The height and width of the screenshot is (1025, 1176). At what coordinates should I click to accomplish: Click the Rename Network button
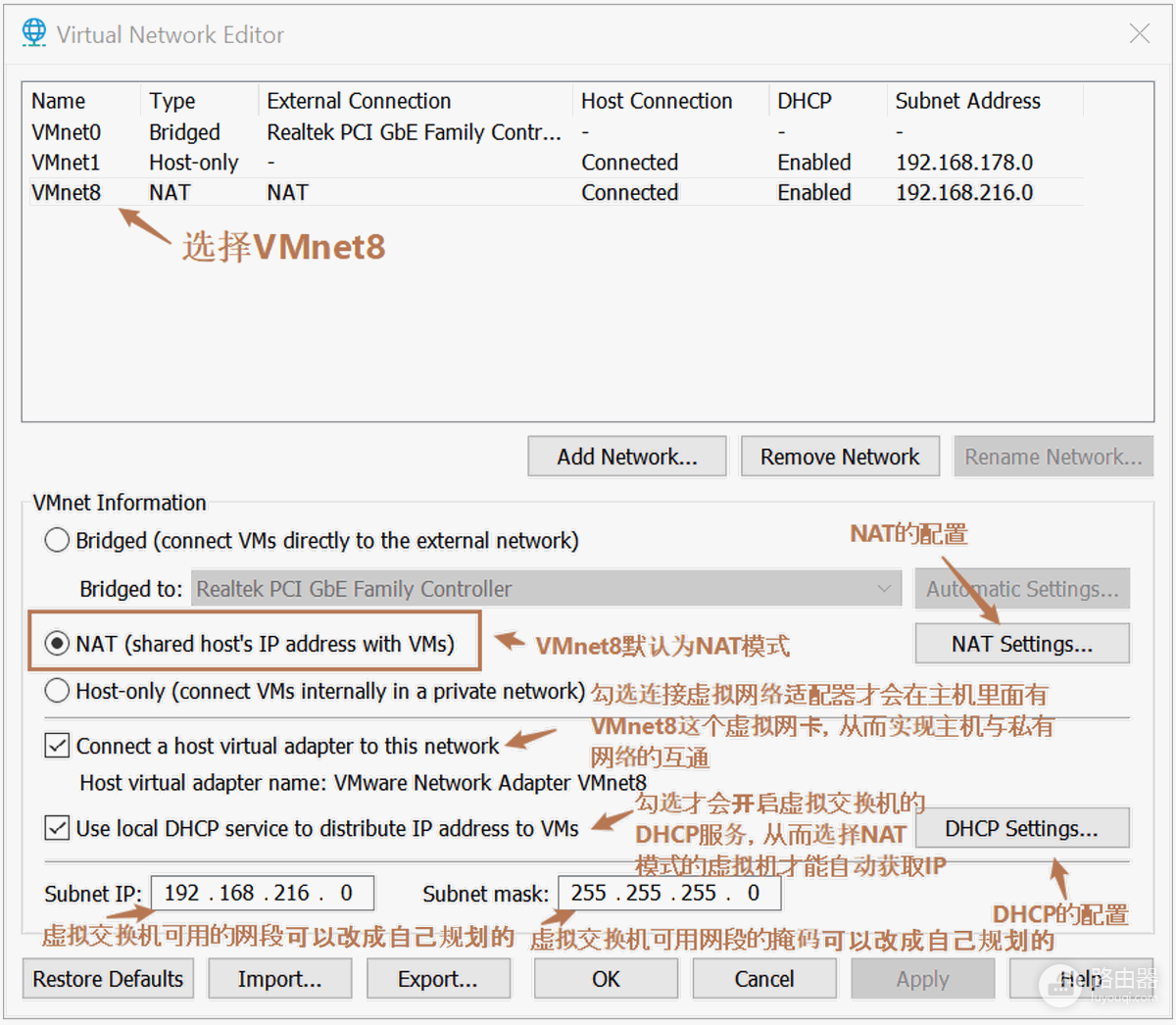tap(1053, 457)
